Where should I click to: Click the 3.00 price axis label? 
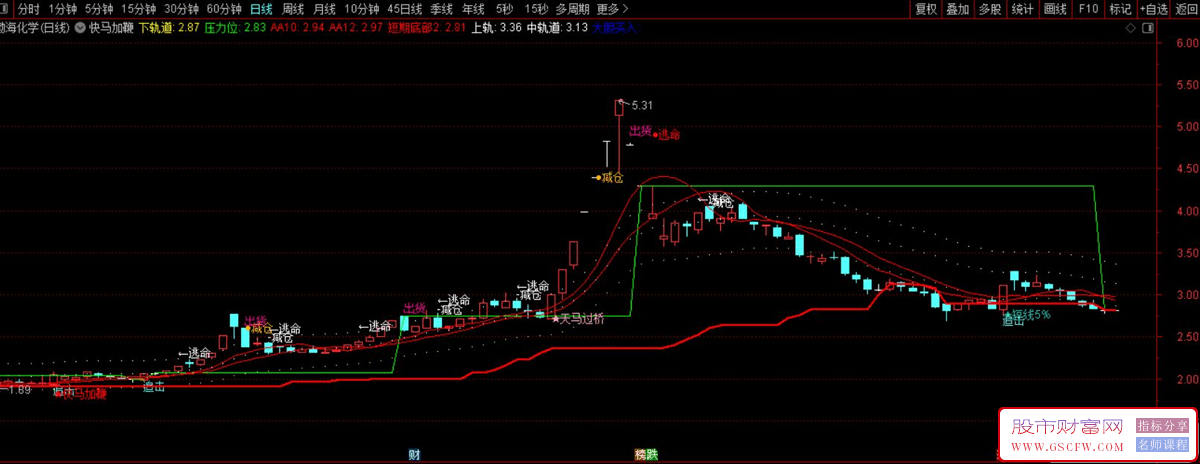(x=1185, y=295)
